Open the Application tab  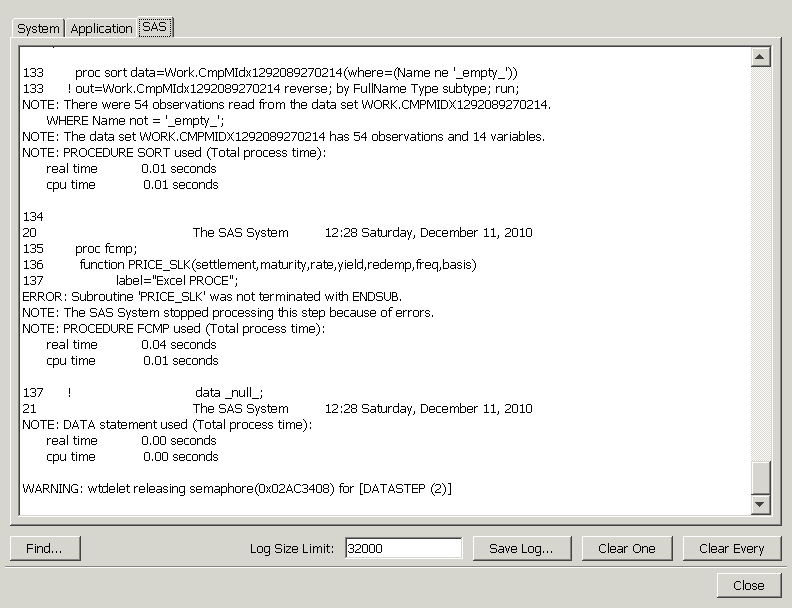pos(101,28)
